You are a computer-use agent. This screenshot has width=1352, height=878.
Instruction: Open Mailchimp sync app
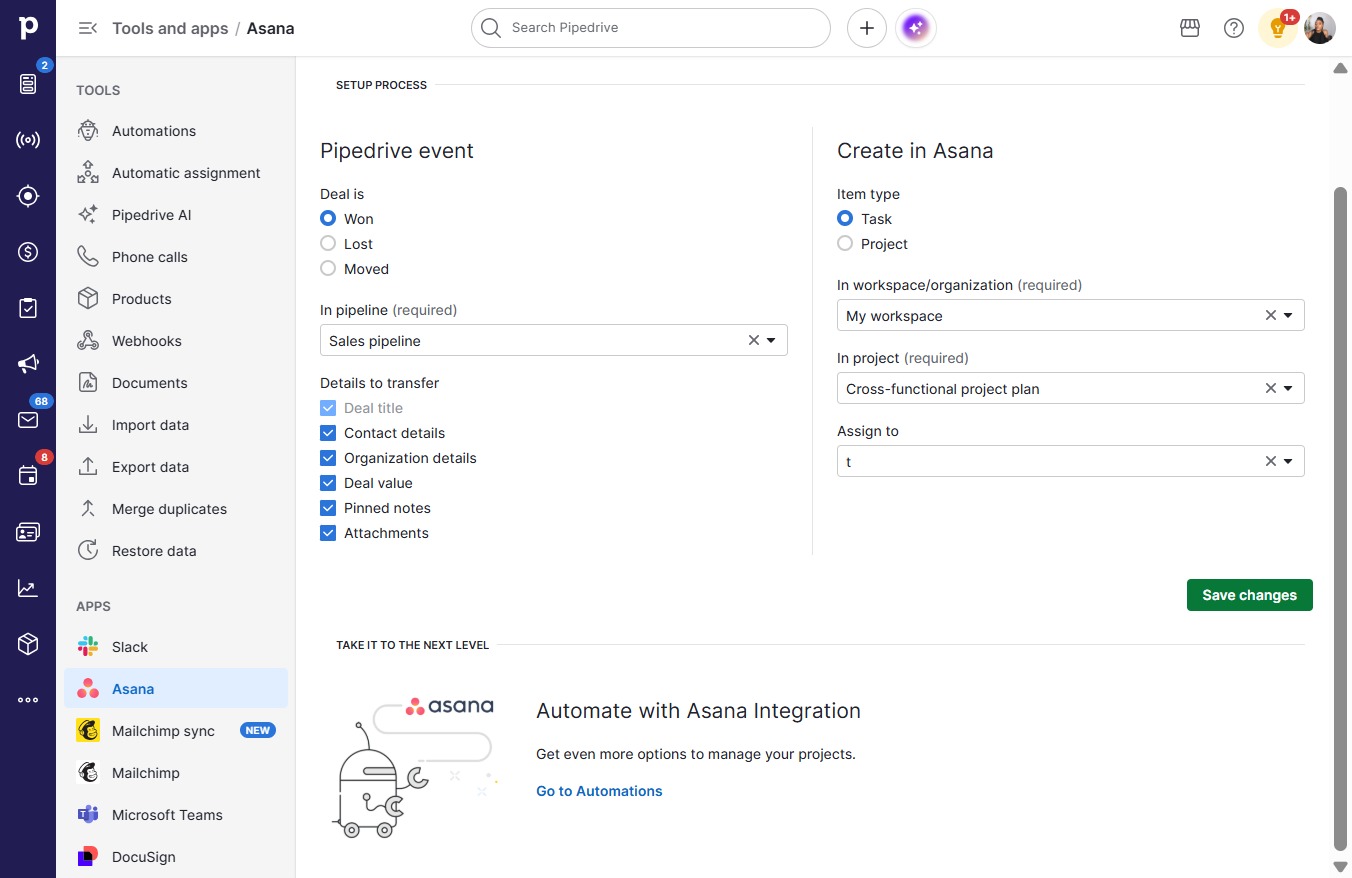(176, 731)
